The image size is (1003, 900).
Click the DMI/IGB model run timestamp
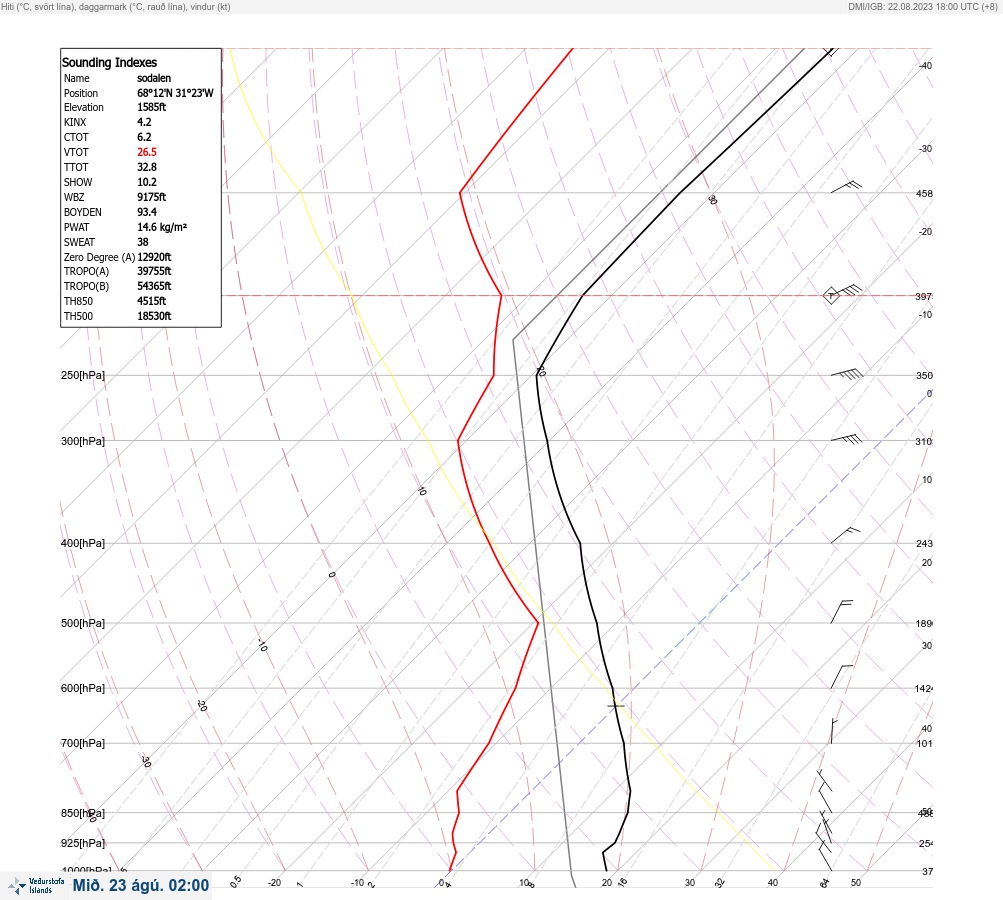pos(922,7)
